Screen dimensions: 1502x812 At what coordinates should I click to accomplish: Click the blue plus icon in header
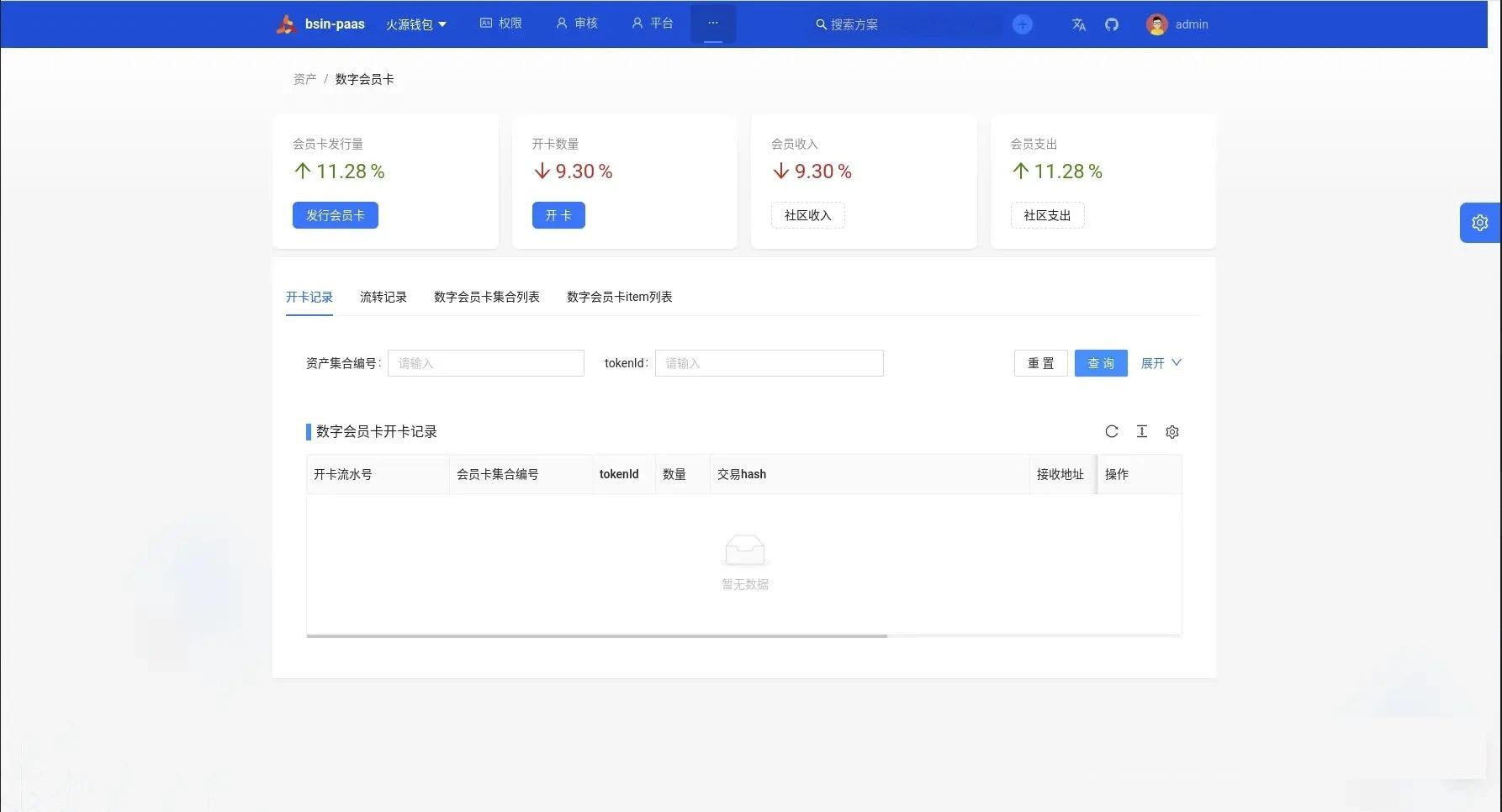point(1022,24)
